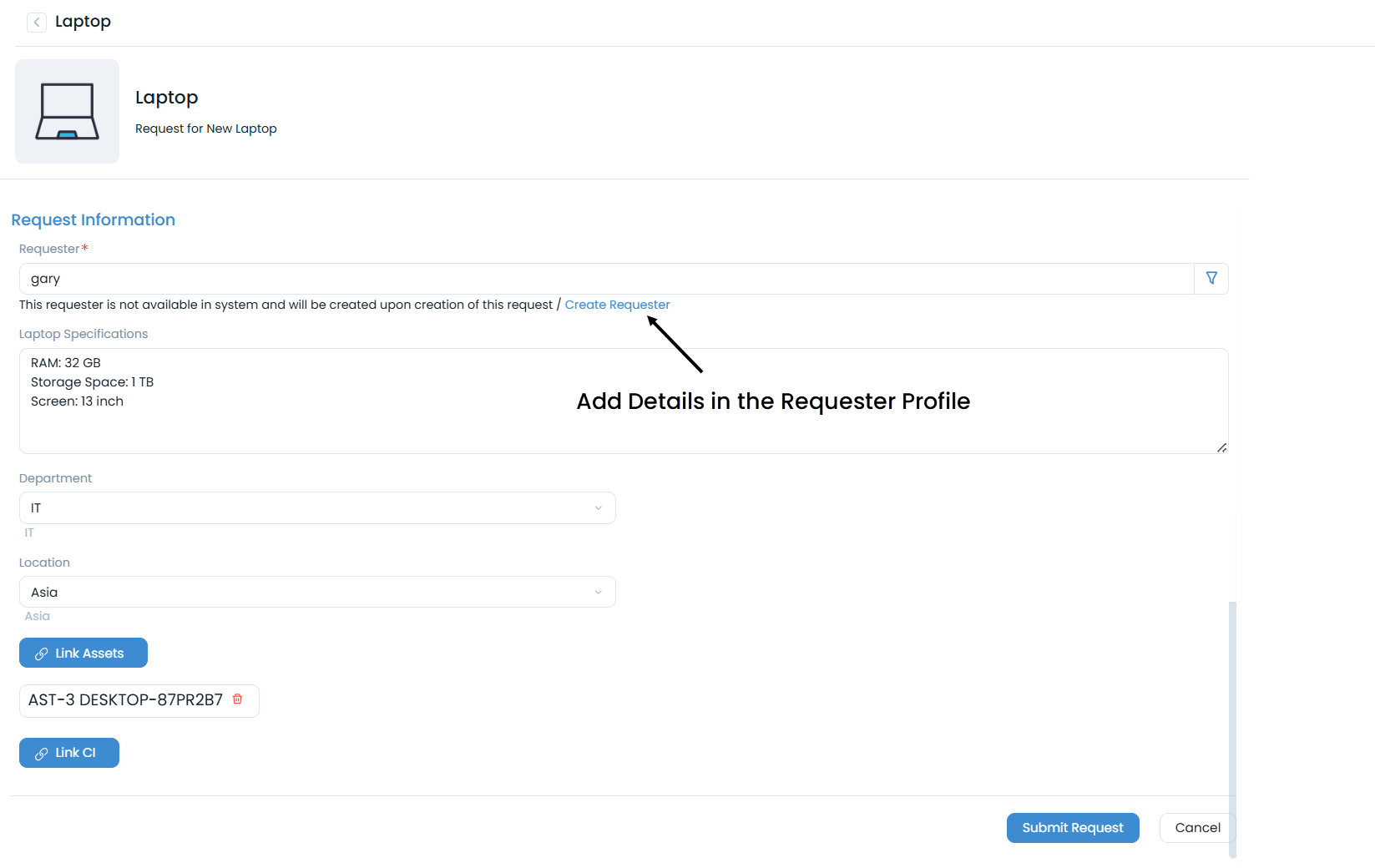Click the laptop image thumbnail
1375x868 pixels.
(x=67, y=111)
